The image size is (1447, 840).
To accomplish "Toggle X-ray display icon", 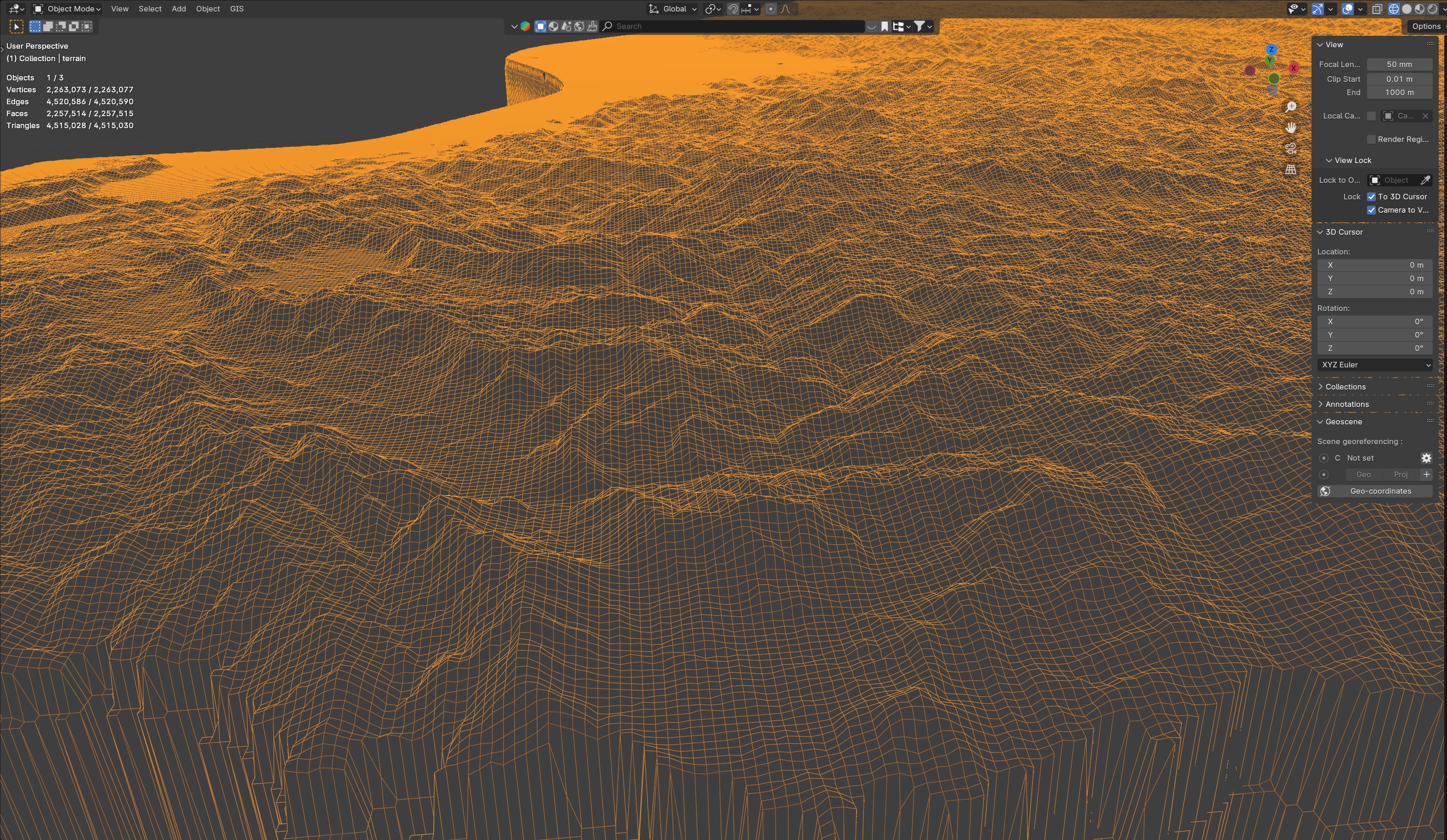I will point(1377,9).
